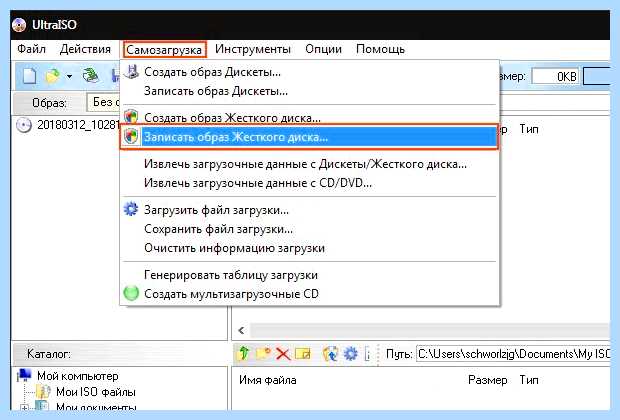Choose Загрузить файл загрузки
620x420 pixels.
(310, 210)
